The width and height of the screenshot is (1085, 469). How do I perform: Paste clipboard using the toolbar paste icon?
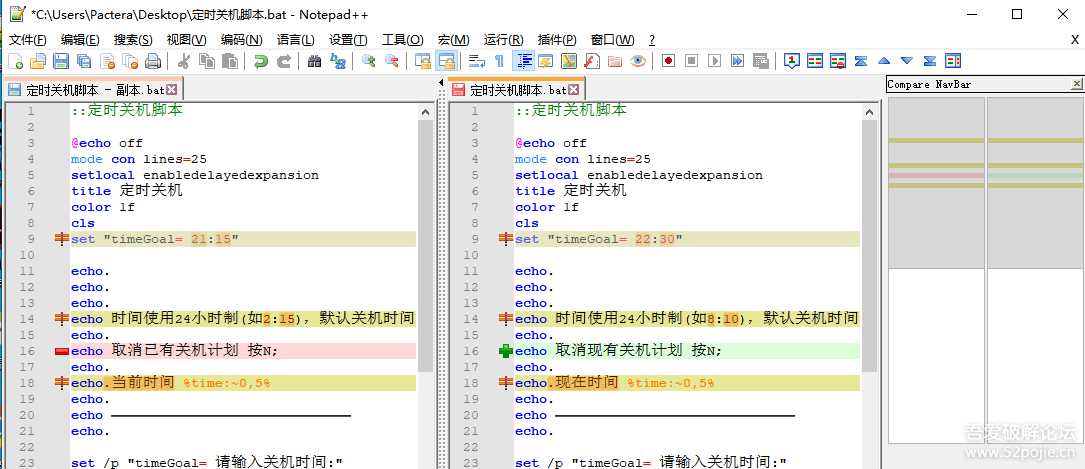(229, 61)
